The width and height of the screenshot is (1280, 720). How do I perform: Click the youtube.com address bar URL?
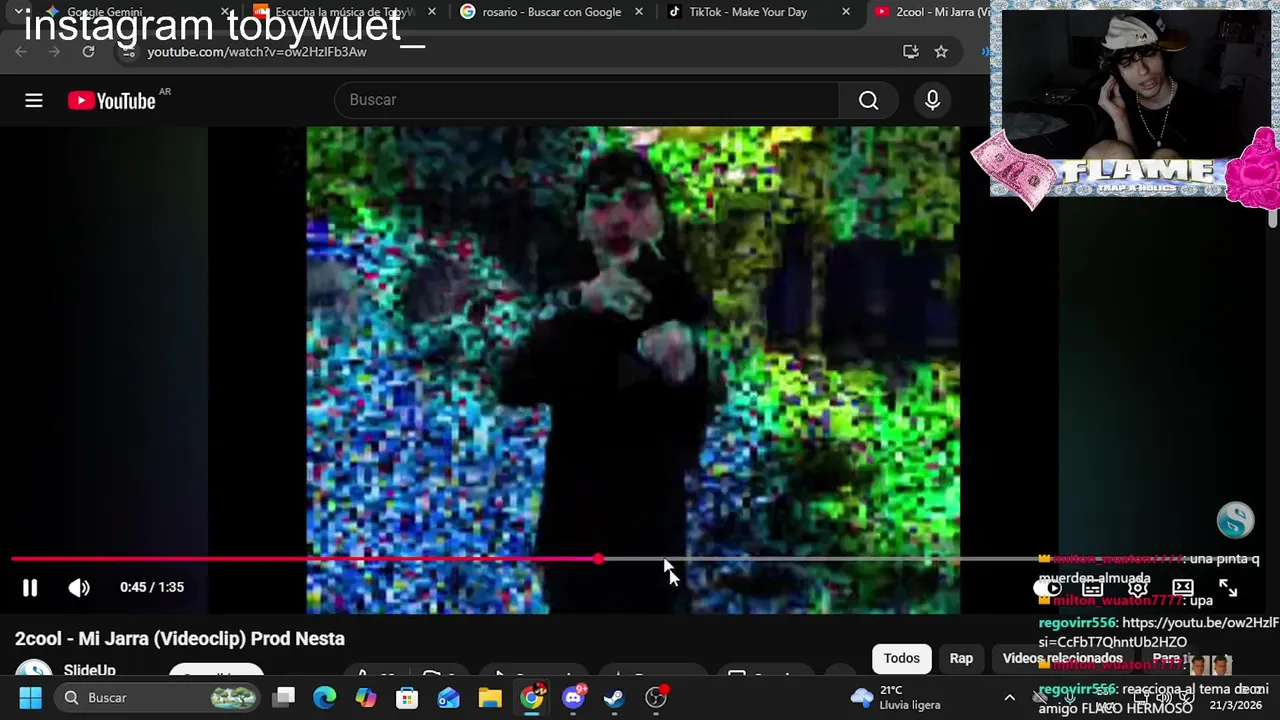click(x=257, y=52)
